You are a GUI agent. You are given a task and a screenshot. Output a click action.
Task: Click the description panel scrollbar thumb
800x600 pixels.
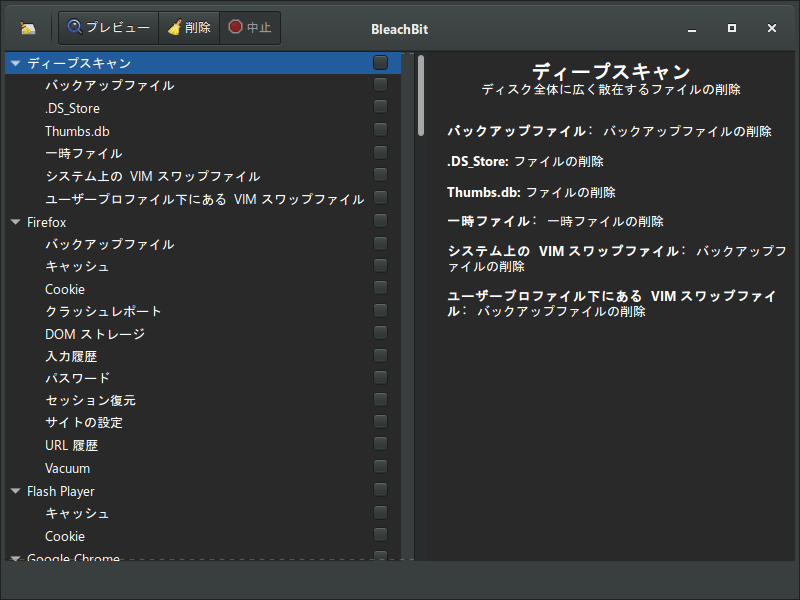click(x=421, y=95)
